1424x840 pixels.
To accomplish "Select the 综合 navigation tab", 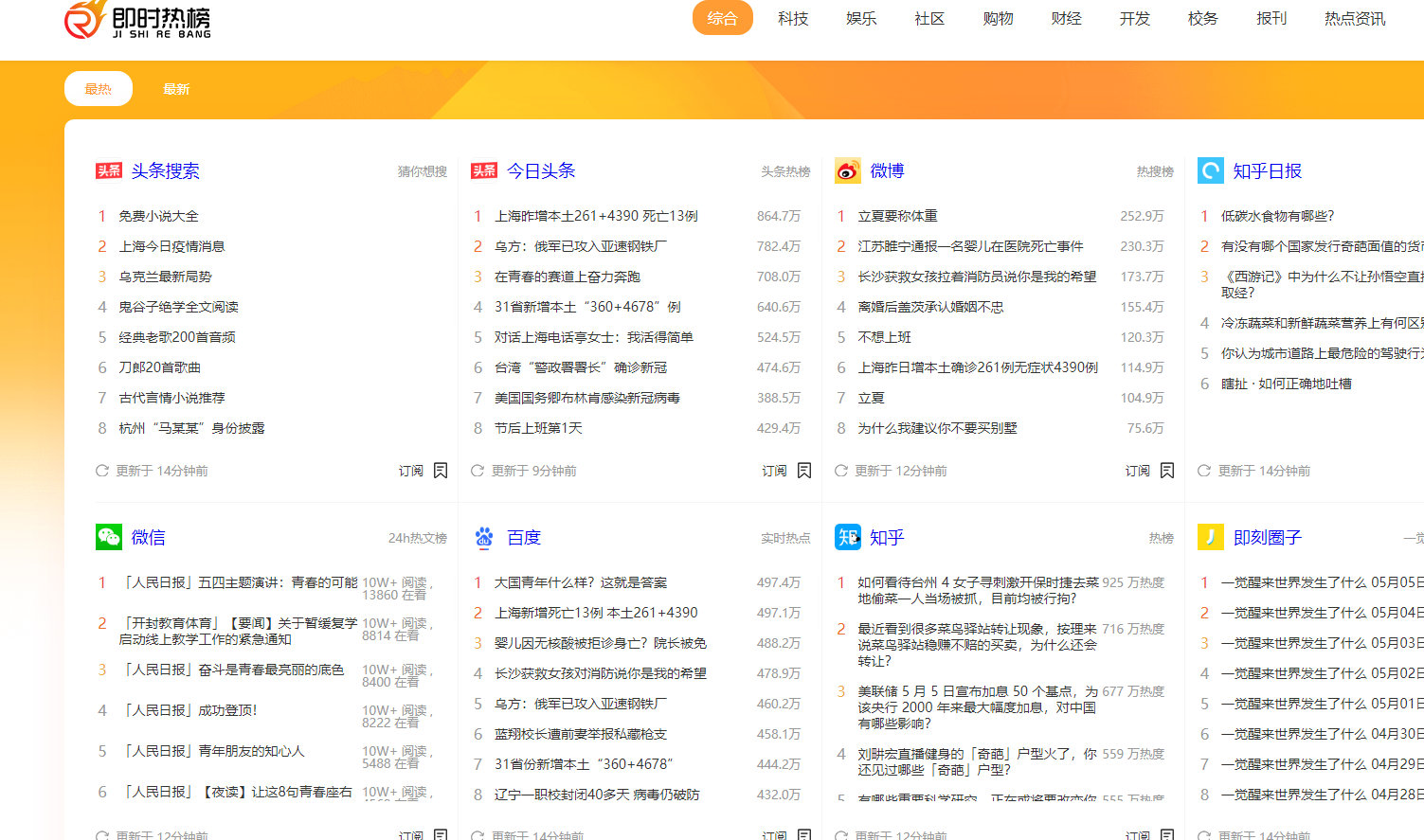I will pyautogui.click(x=723, y=18).
